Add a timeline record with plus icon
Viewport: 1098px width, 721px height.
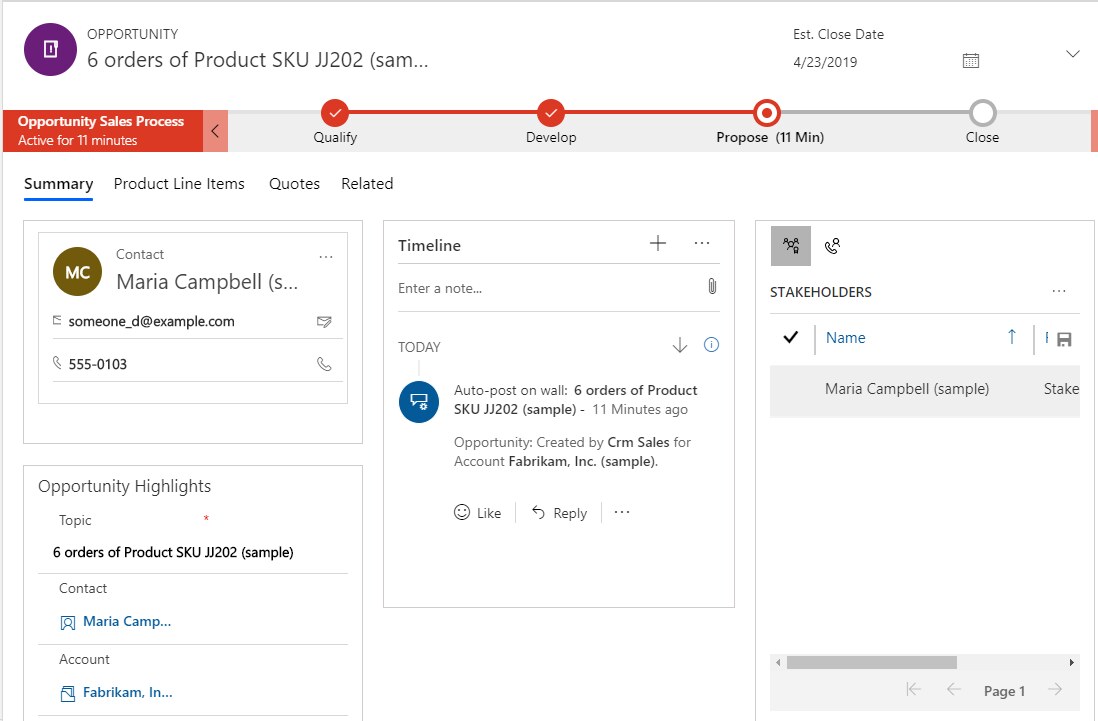coord(658,244)
